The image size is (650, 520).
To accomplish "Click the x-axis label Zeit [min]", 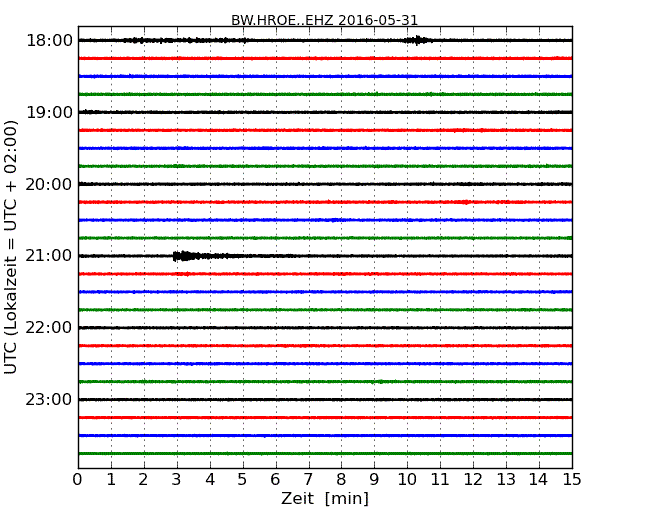I will [325, 498].
